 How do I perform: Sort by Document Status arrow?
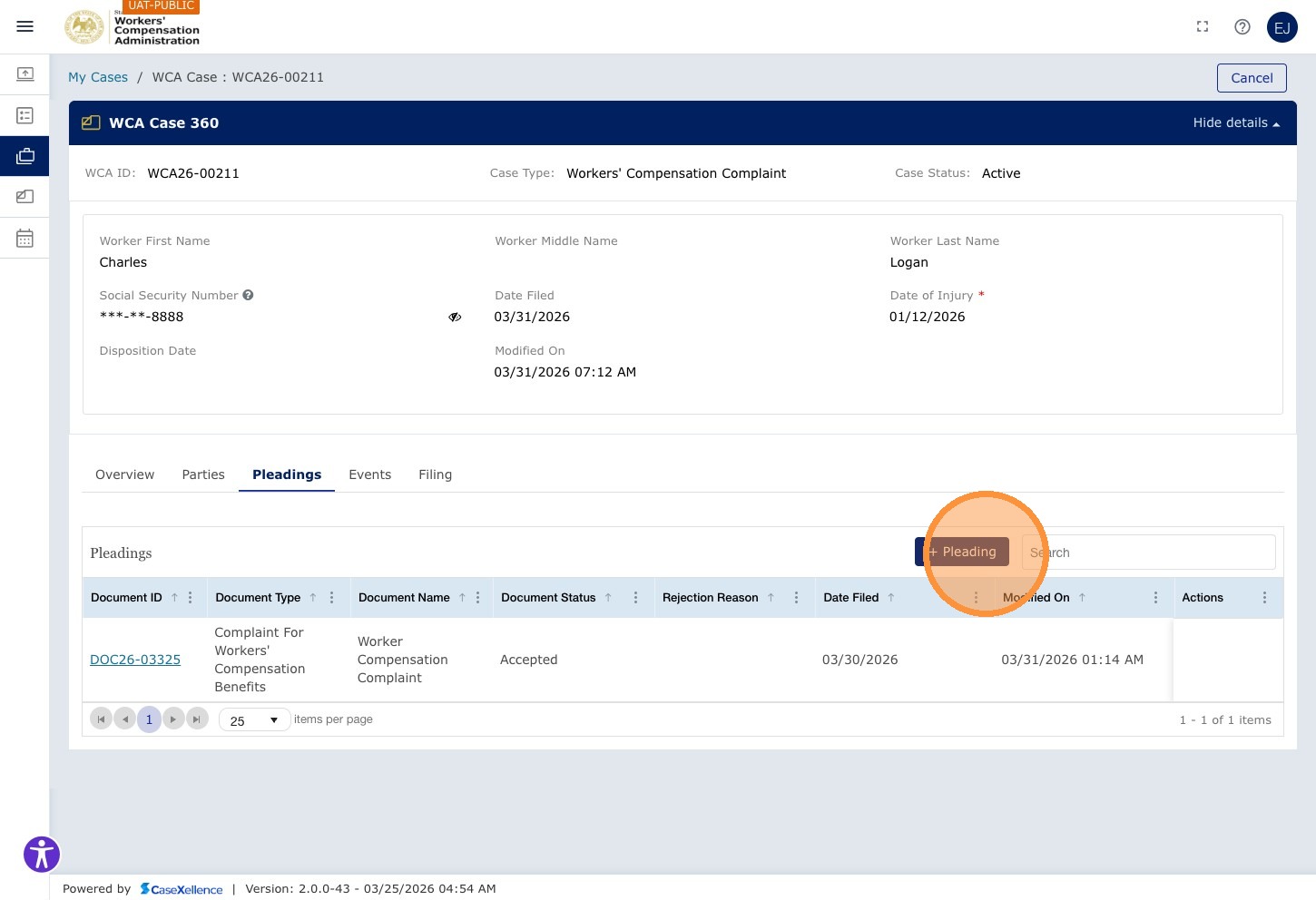coord(608,597)
